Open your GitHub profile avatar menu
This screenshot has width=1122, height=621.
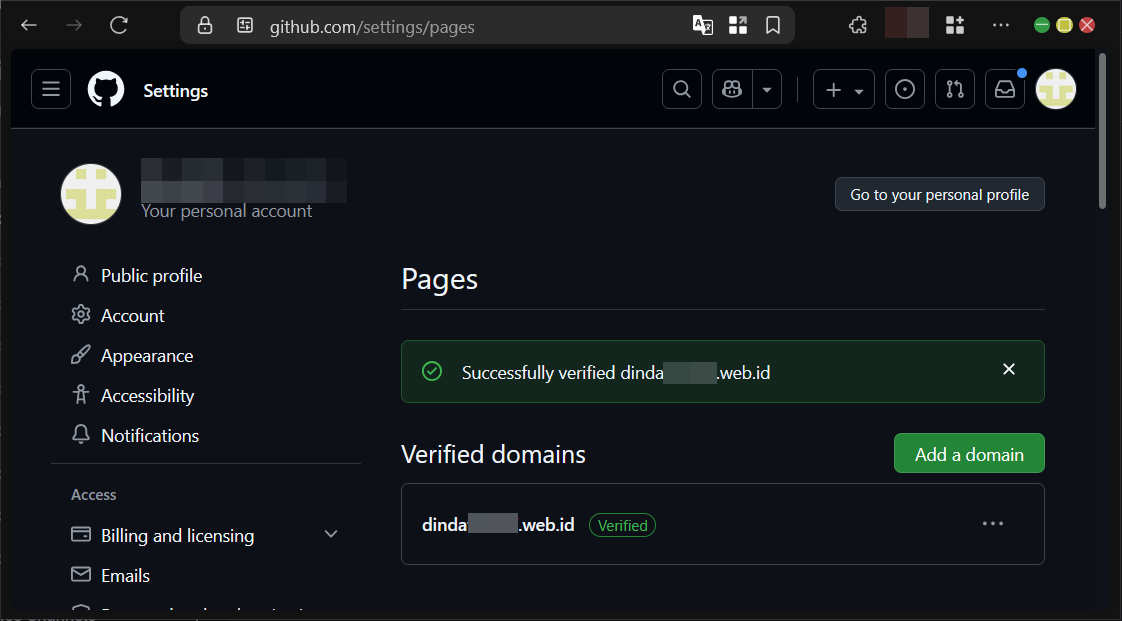pyautogui.click(x=1056, y=89)
